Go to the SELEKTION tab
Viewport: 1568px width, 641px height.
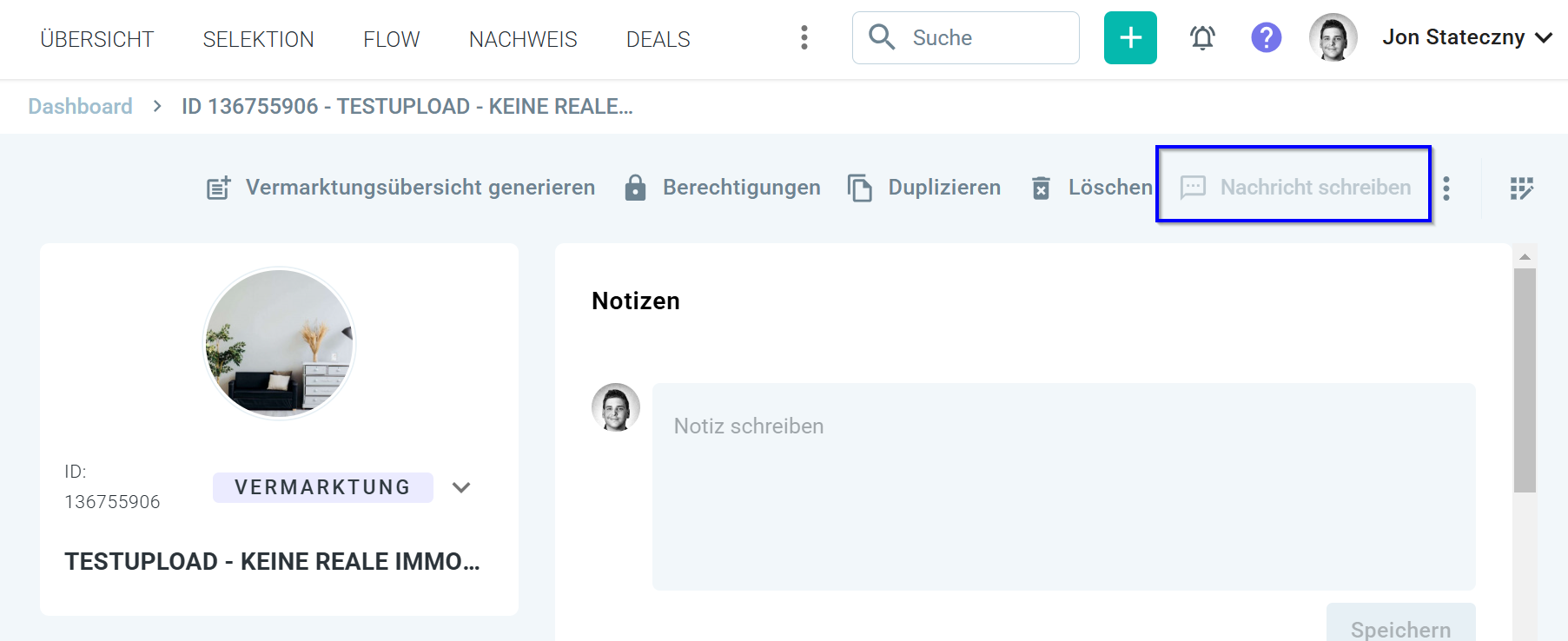pyautogui.click(x=258, y=39)
